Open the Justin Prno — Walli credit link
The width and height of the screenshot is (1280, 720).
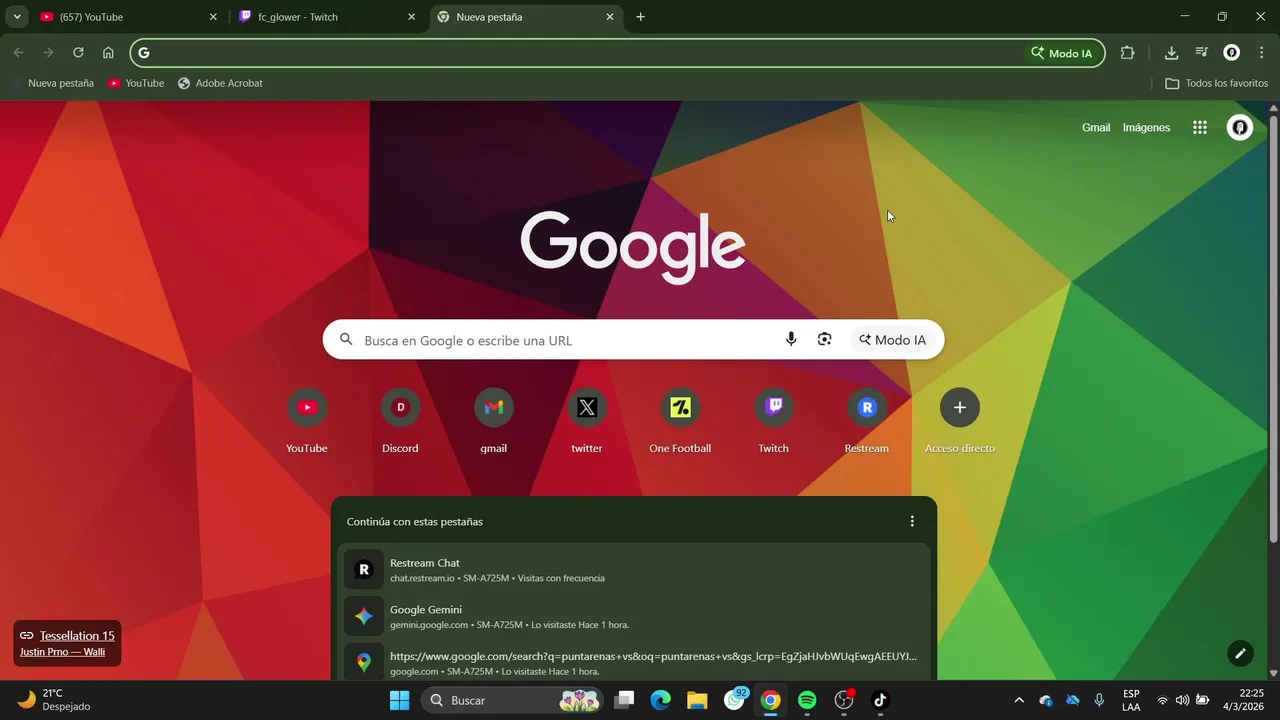62,652
